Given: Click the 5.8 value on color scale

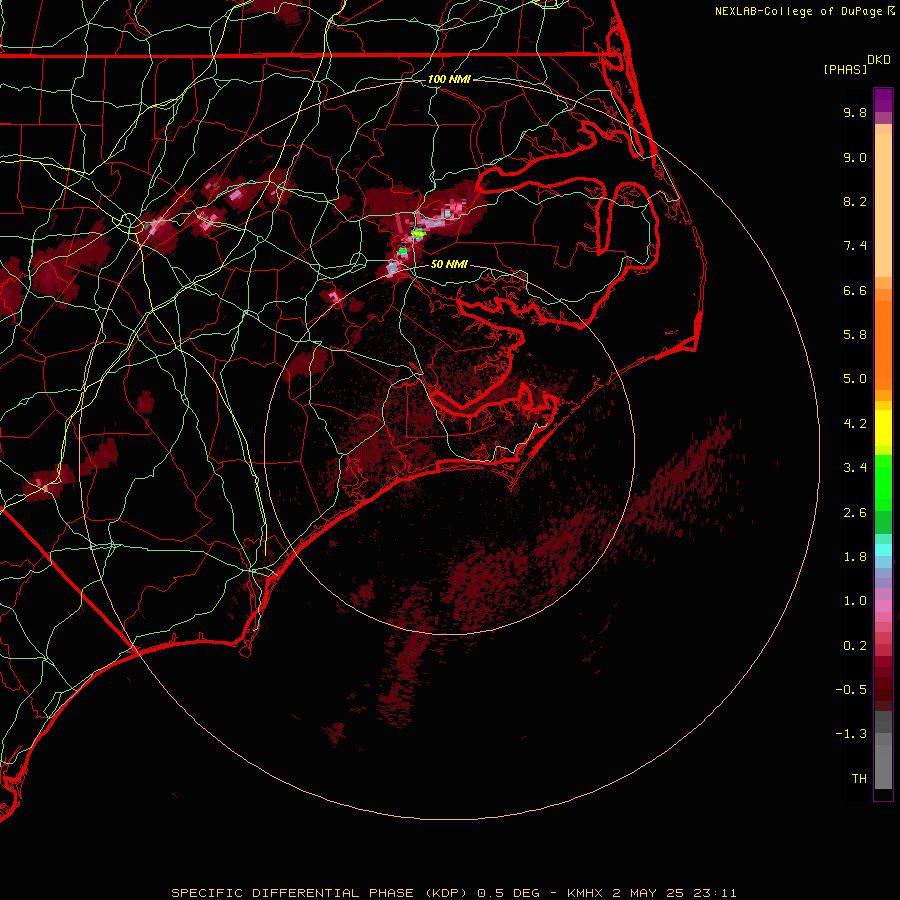Looking at the screenshot, I should click(855, 335).
